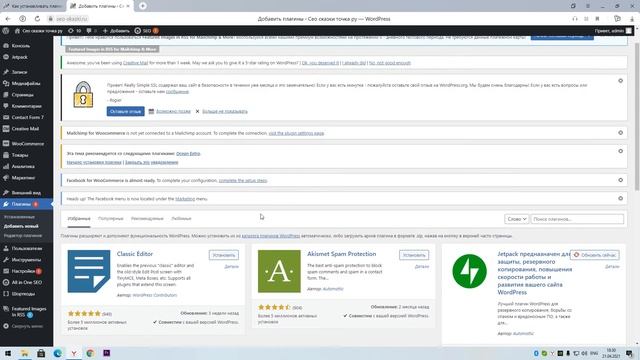Screen dimensions: 640x360
Task: Dismiss the Really Simple SSL notice
Action: (620, 81)
